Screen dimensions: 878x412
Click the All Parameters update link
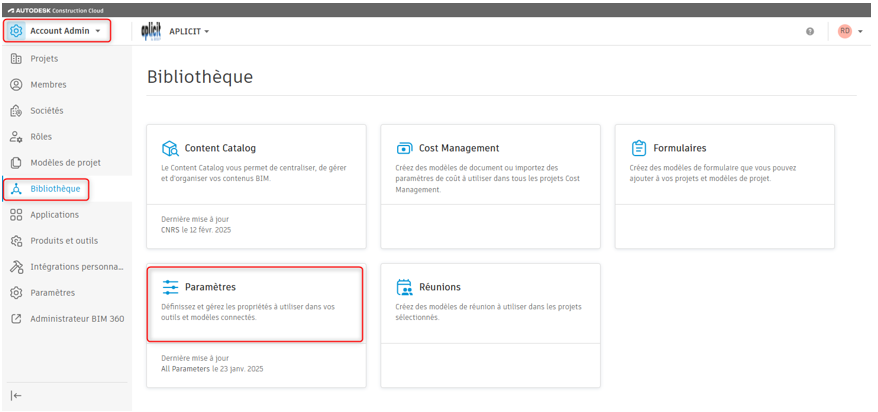click(x=185, y=369)
